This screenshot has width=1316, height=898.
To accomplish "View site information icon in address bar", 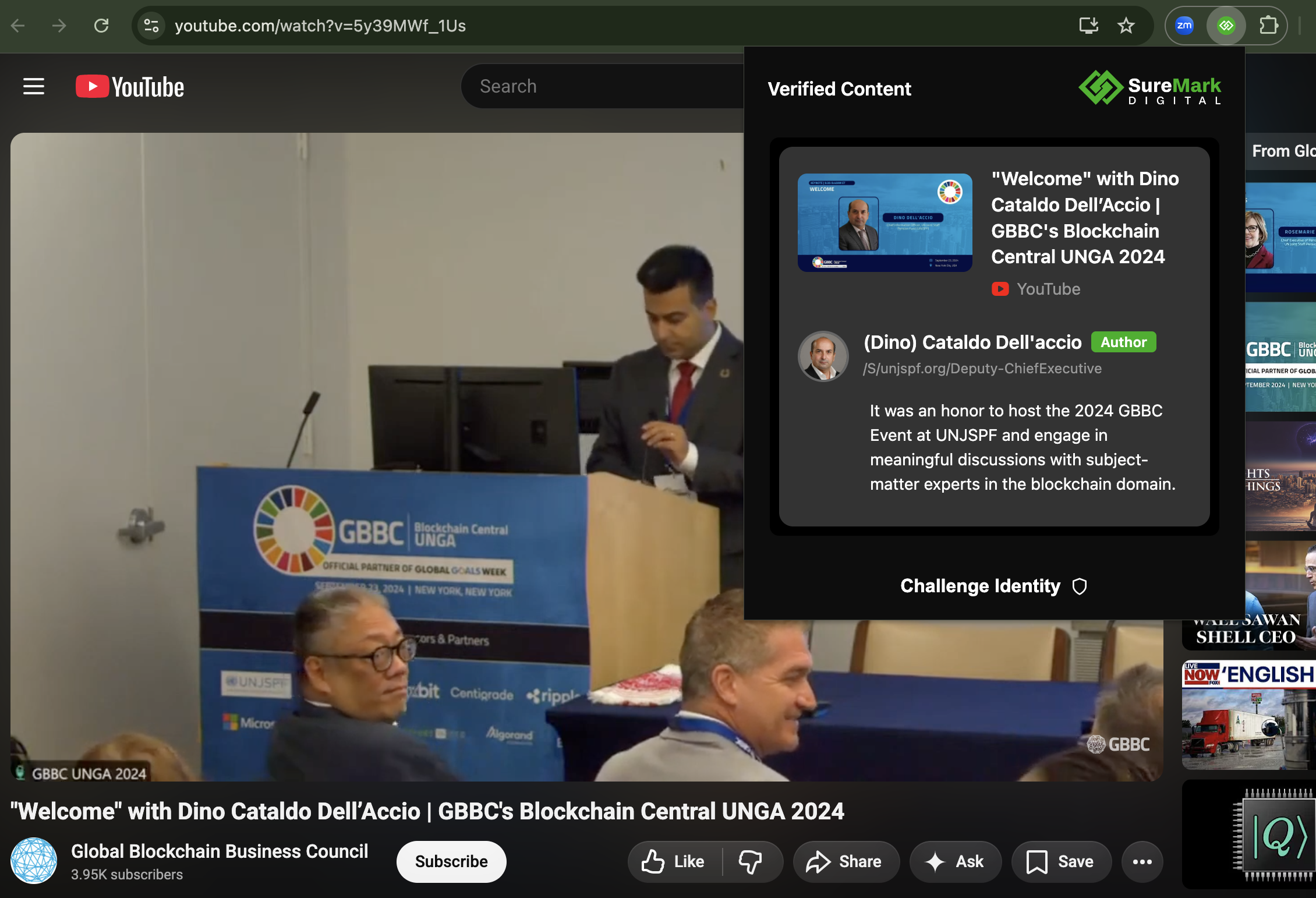I will pyautogui.click(x=151, y=26).
